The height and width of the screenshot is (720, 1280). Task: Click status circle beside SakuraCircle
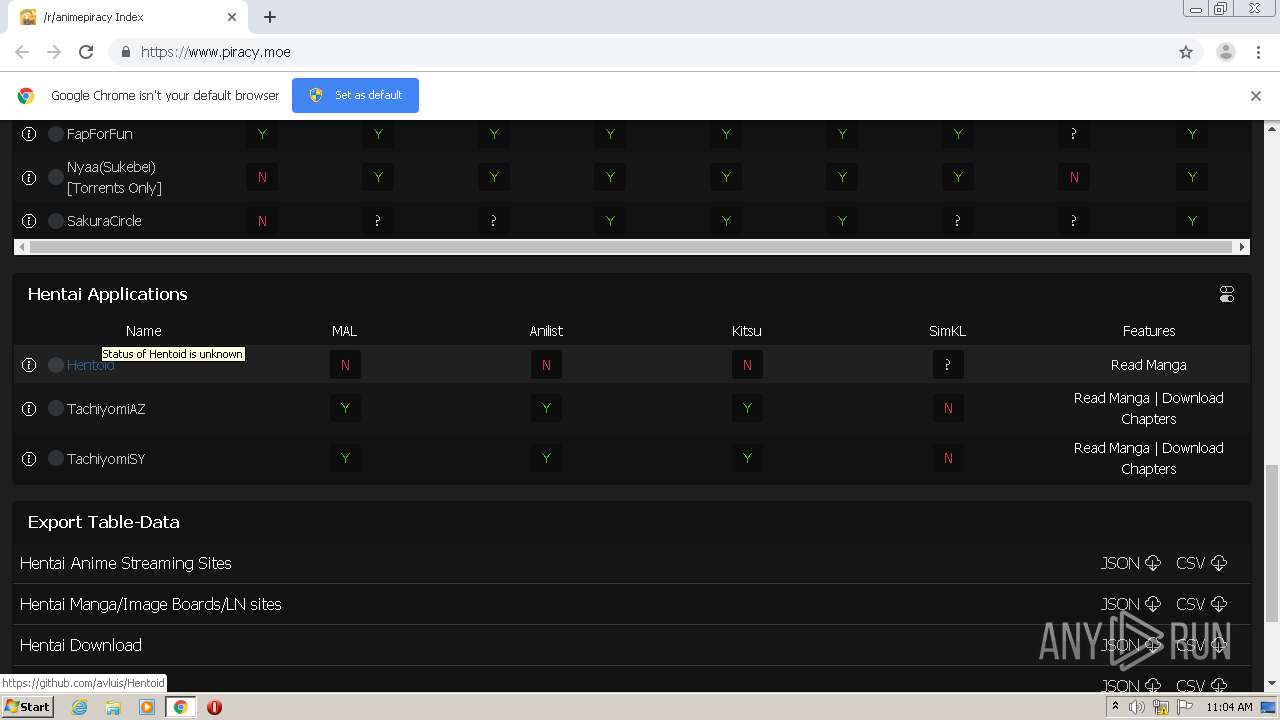tap(56, 221)
